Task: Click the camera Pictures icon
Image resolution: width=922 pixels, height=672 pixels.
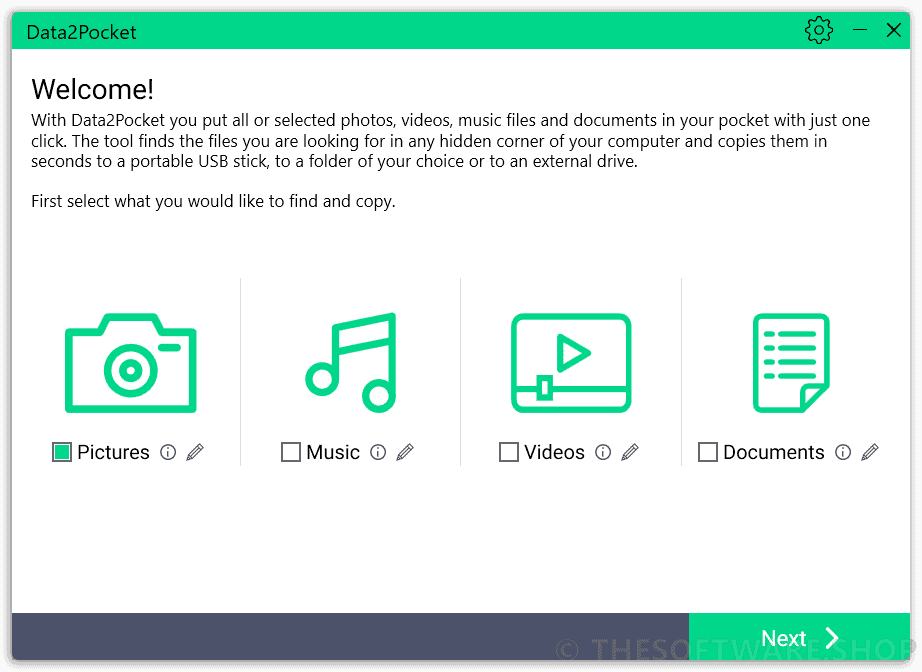Action: pyautogui.click(x=131, y=363)
